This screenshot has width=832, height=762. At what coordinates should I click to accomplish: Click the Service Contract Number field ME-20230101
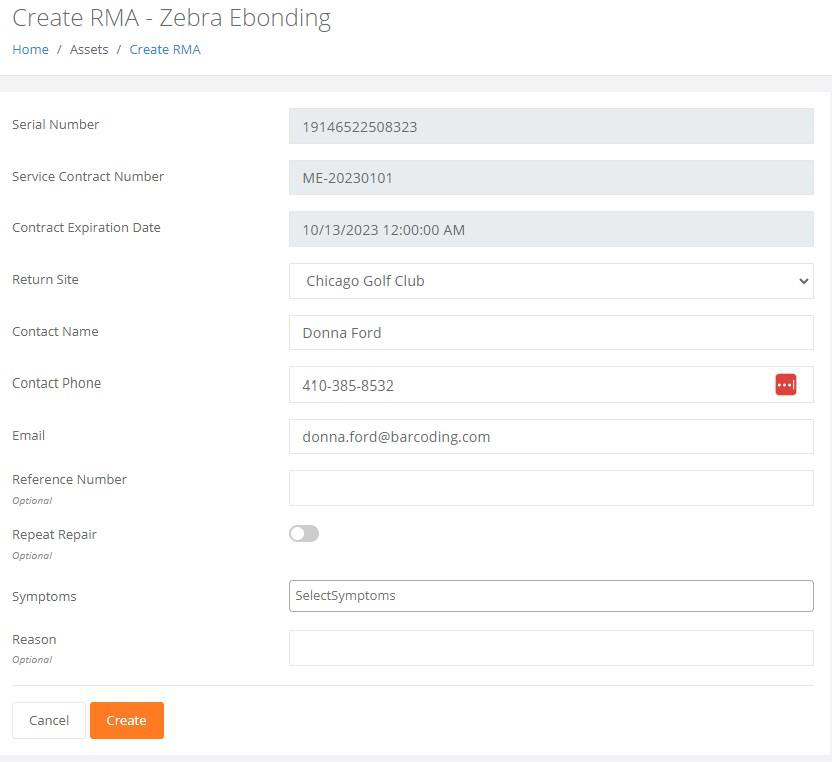pos(551,177)
